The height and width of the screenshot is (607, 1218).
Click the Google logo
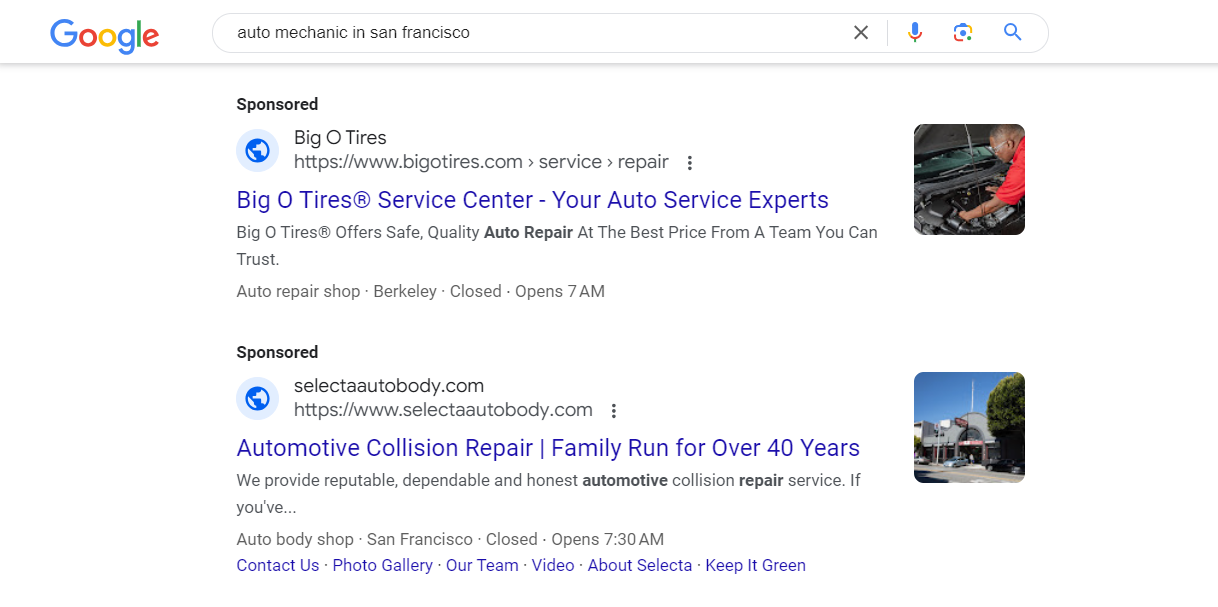104,35
